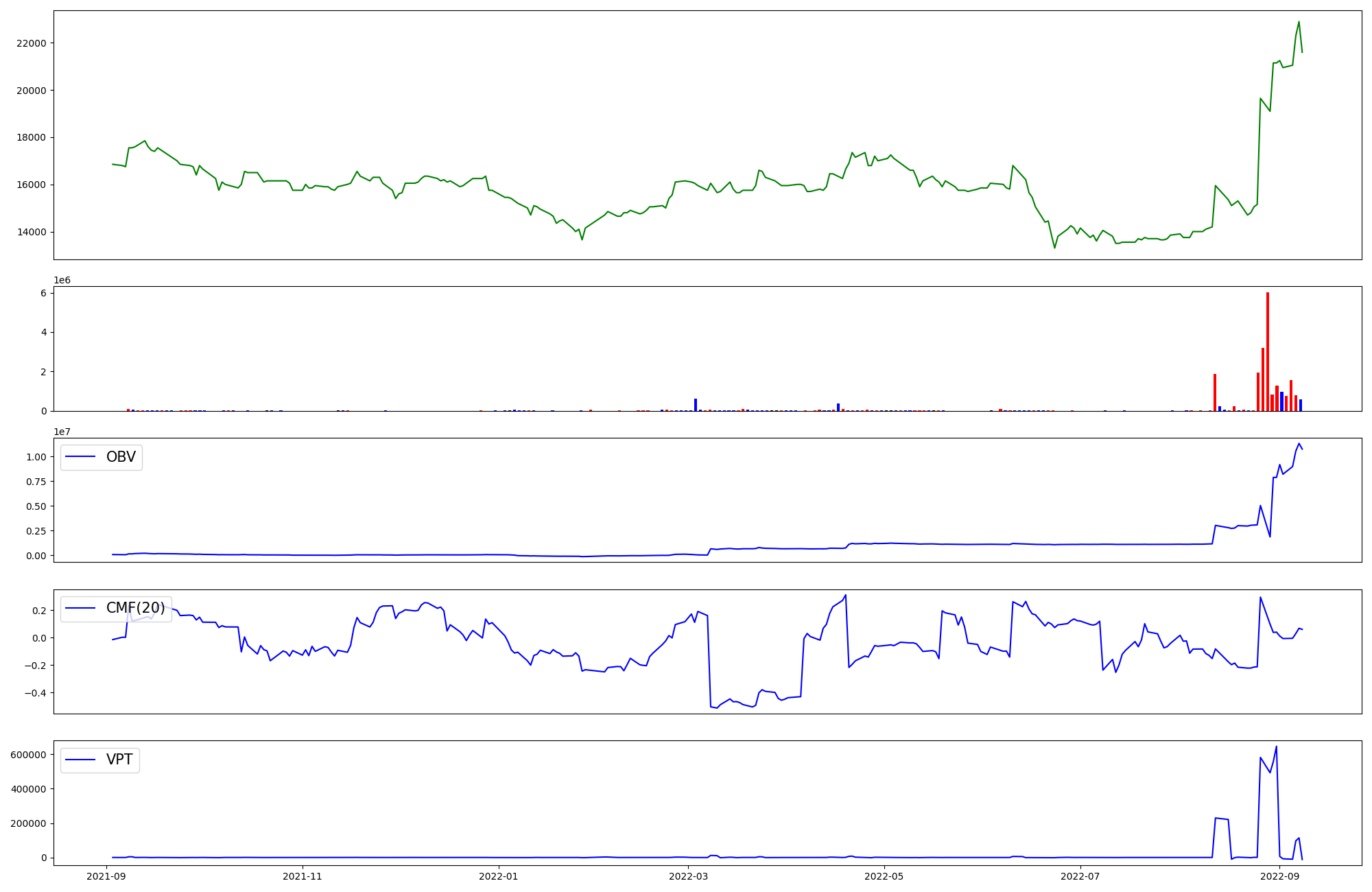Click the 2022-01 x-axis date label
1372x892 pixels.
(498, 876)
